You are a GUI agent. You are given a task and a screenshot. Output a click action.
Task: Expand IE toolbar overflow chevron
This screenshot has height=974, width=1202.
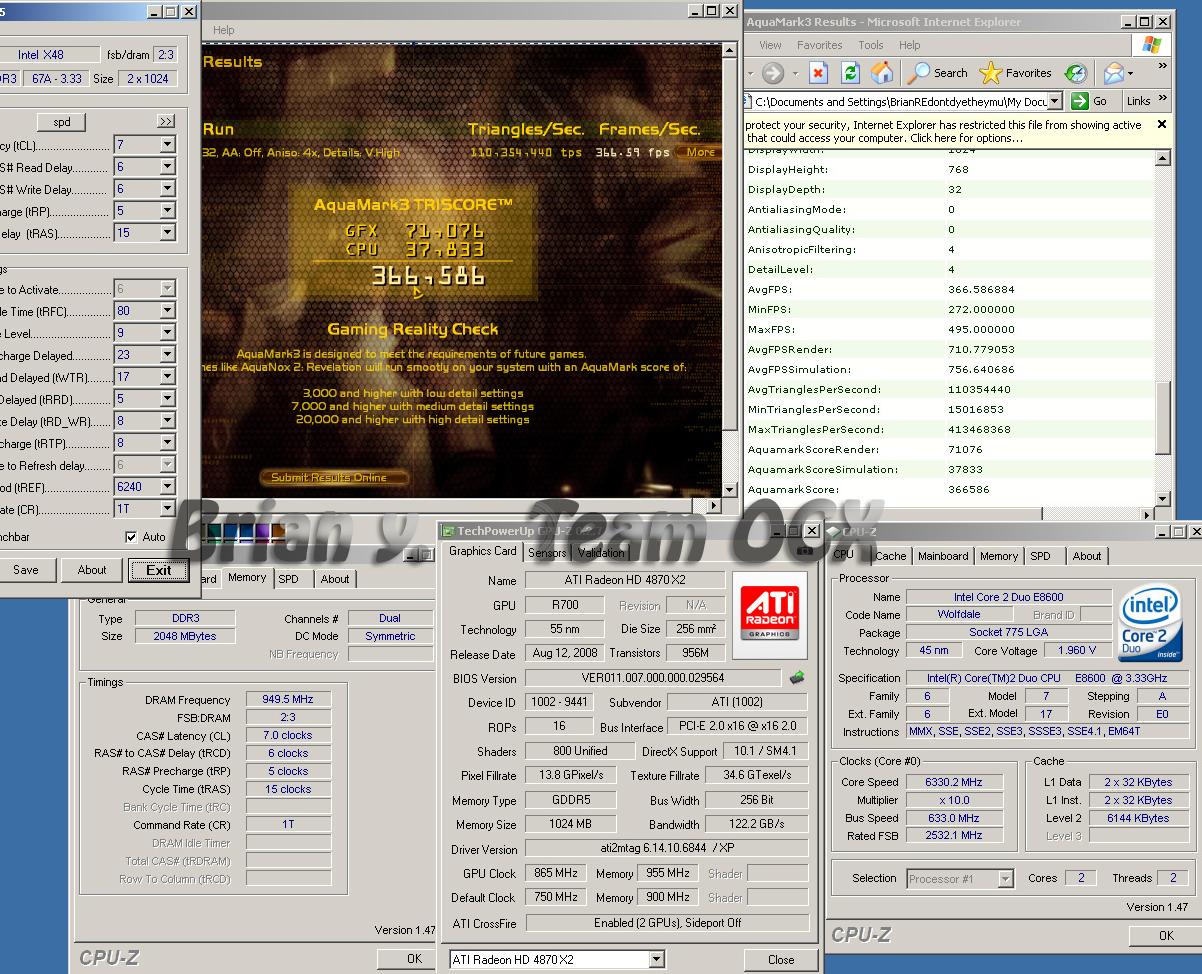[1162, 67]
